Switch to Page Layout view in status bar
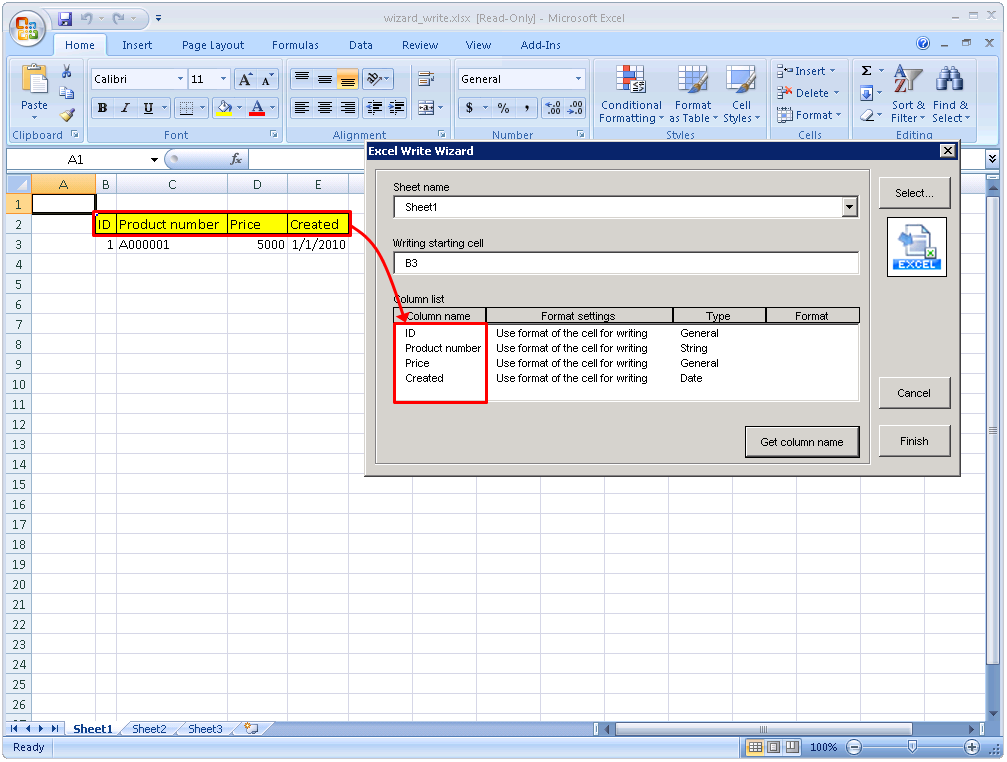1007x762 pixels. click(x=771, y=747)
